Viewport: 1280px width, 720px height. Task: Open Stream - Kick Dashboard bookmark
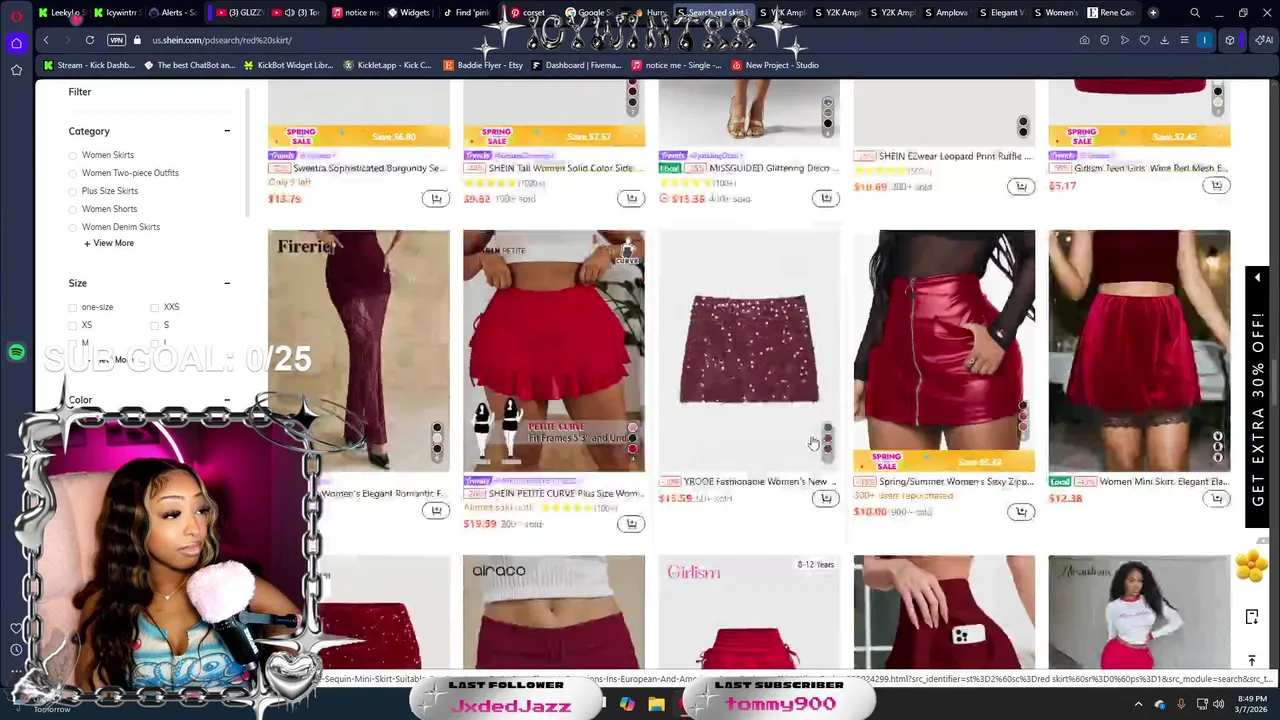pyautogui.click(x=89, y=65)
